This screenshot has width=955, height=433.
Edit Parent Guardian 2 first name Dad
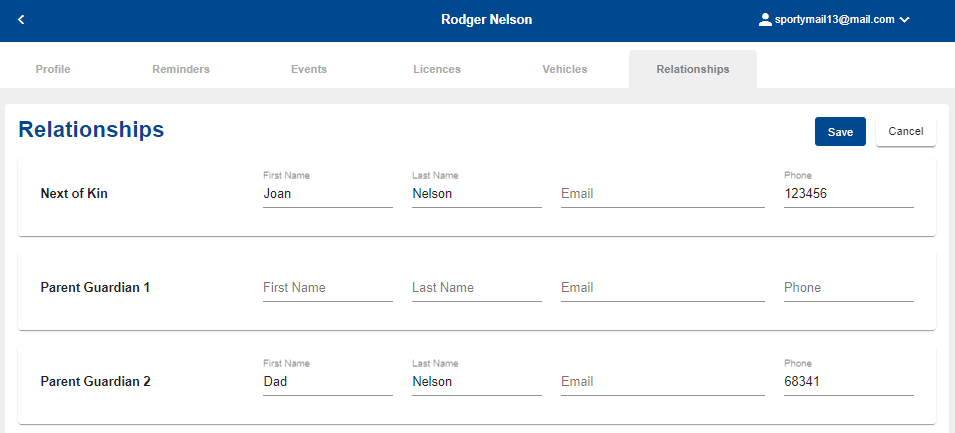[328, 382]
